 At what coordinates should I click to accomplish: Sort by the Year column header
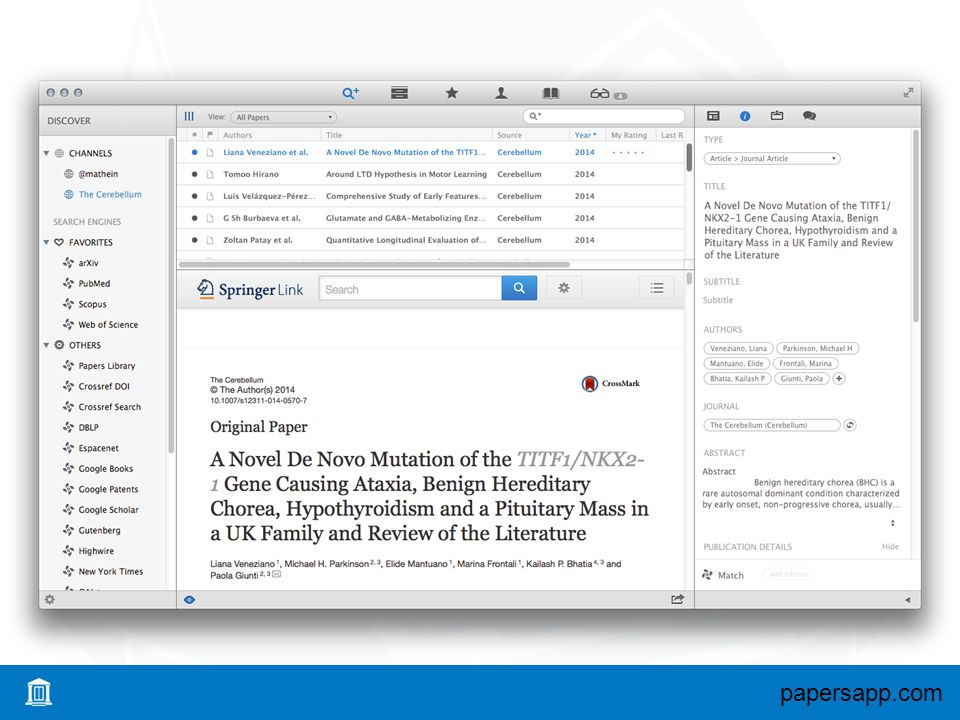[587, 135]
